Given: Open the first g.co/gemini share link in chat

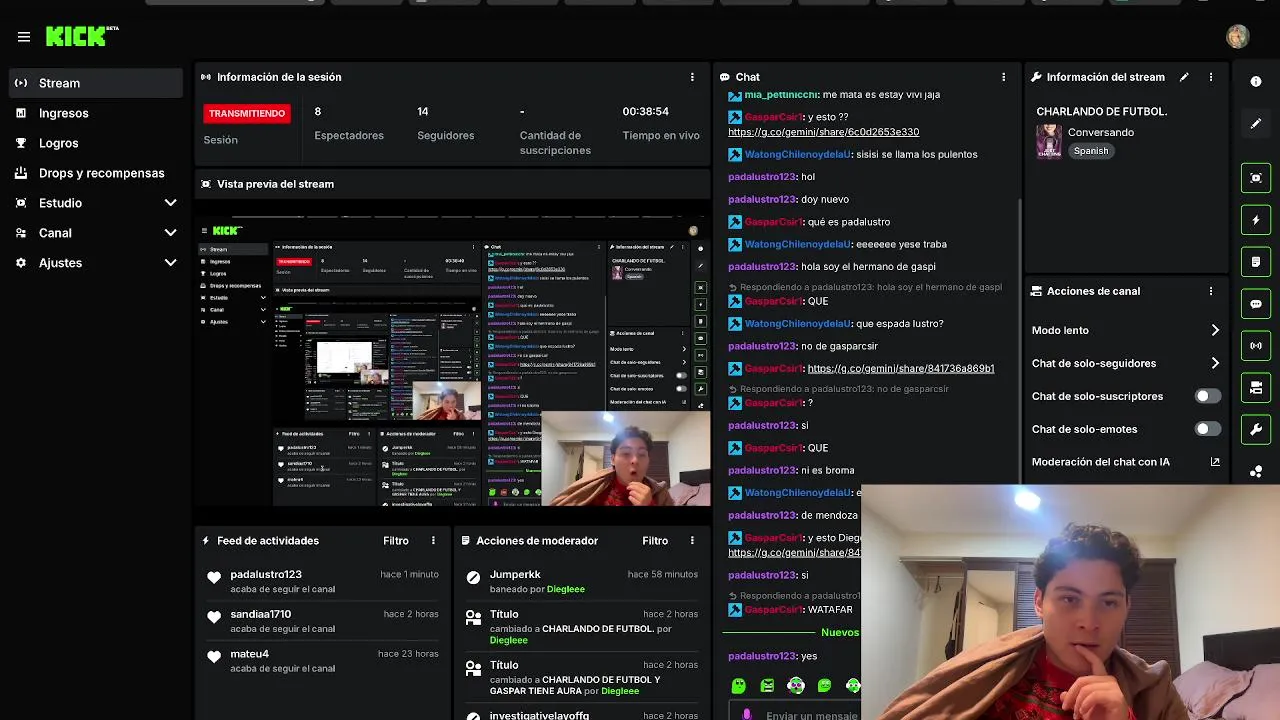Looking at the screenshot, I should click(x=823, y=132).
